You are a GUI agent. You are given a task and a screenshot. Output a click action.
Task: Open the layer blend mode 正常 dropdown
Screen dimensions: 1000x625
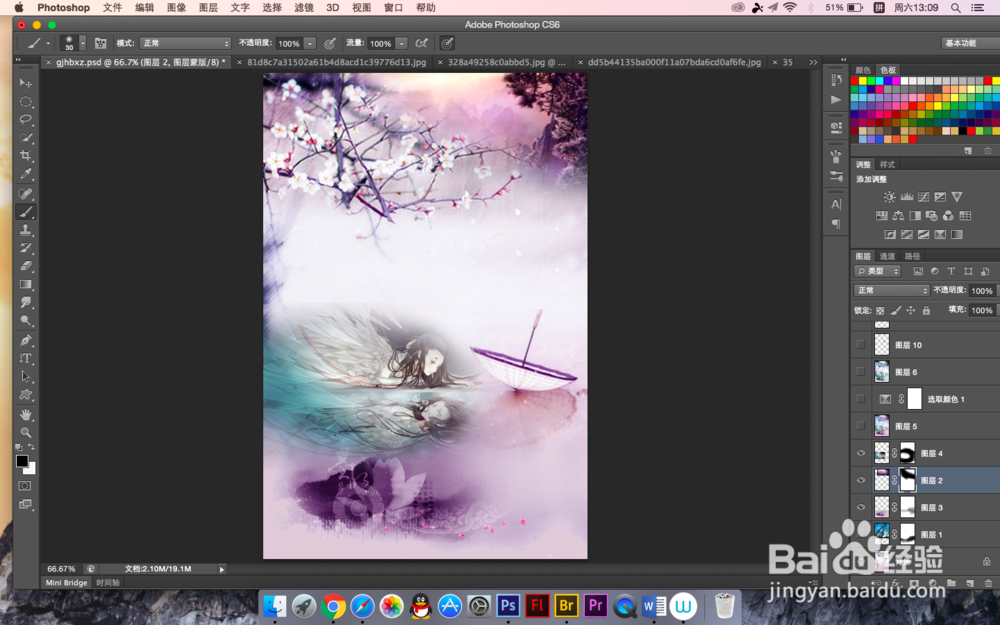click(891, 290)
